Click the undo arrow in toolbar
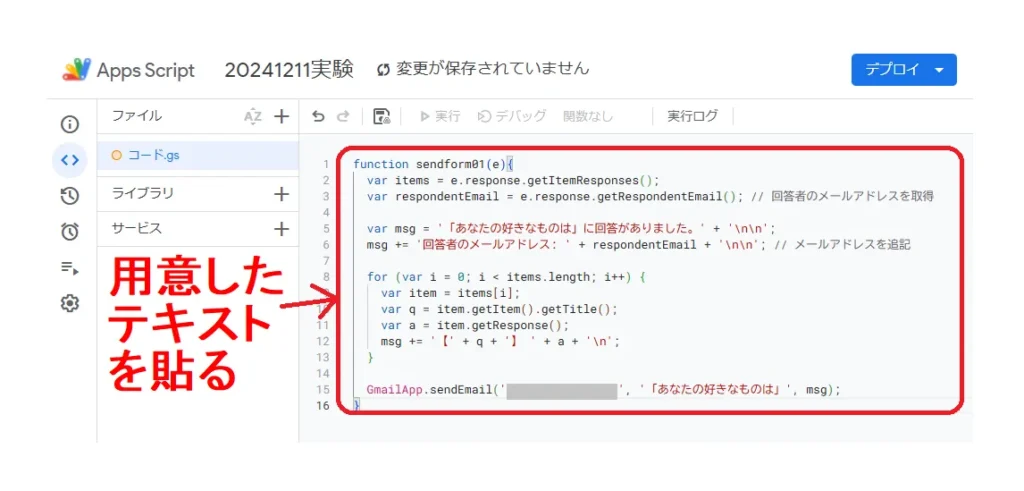 tap(318, 116)
